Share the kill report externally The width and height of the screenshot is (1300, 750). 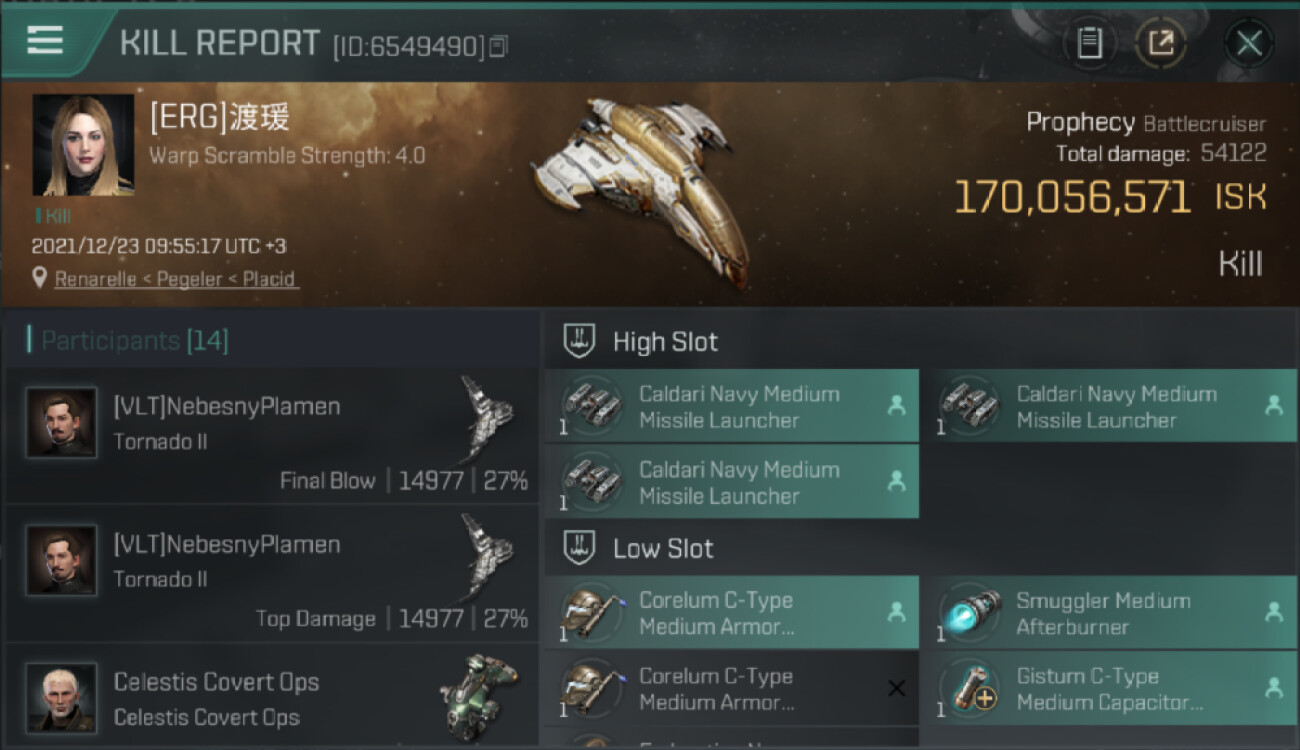click(x=1160, y=43)
